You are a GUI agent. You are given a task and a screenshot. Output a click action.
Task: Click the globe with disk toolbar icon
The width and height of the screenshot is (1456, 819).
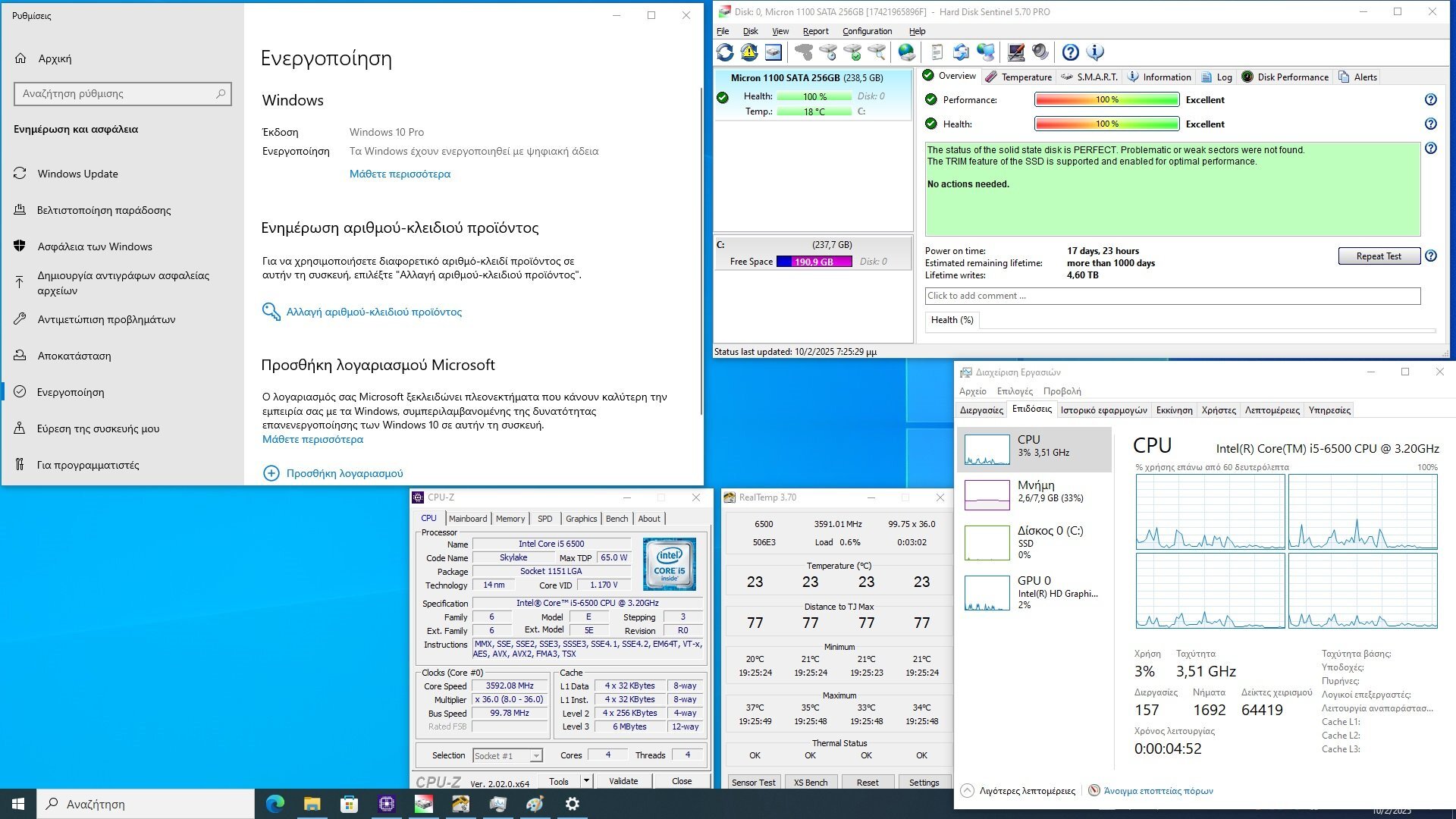click(907, 52)
